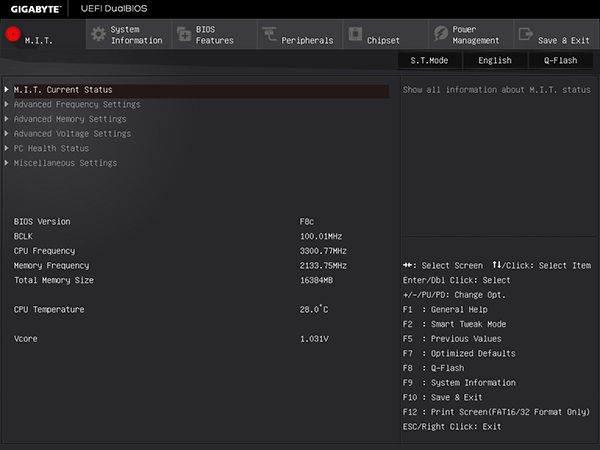Screen dimensions: 600x450
Task: Open PC Health Status submenu
Action: [x=51, y=148]
